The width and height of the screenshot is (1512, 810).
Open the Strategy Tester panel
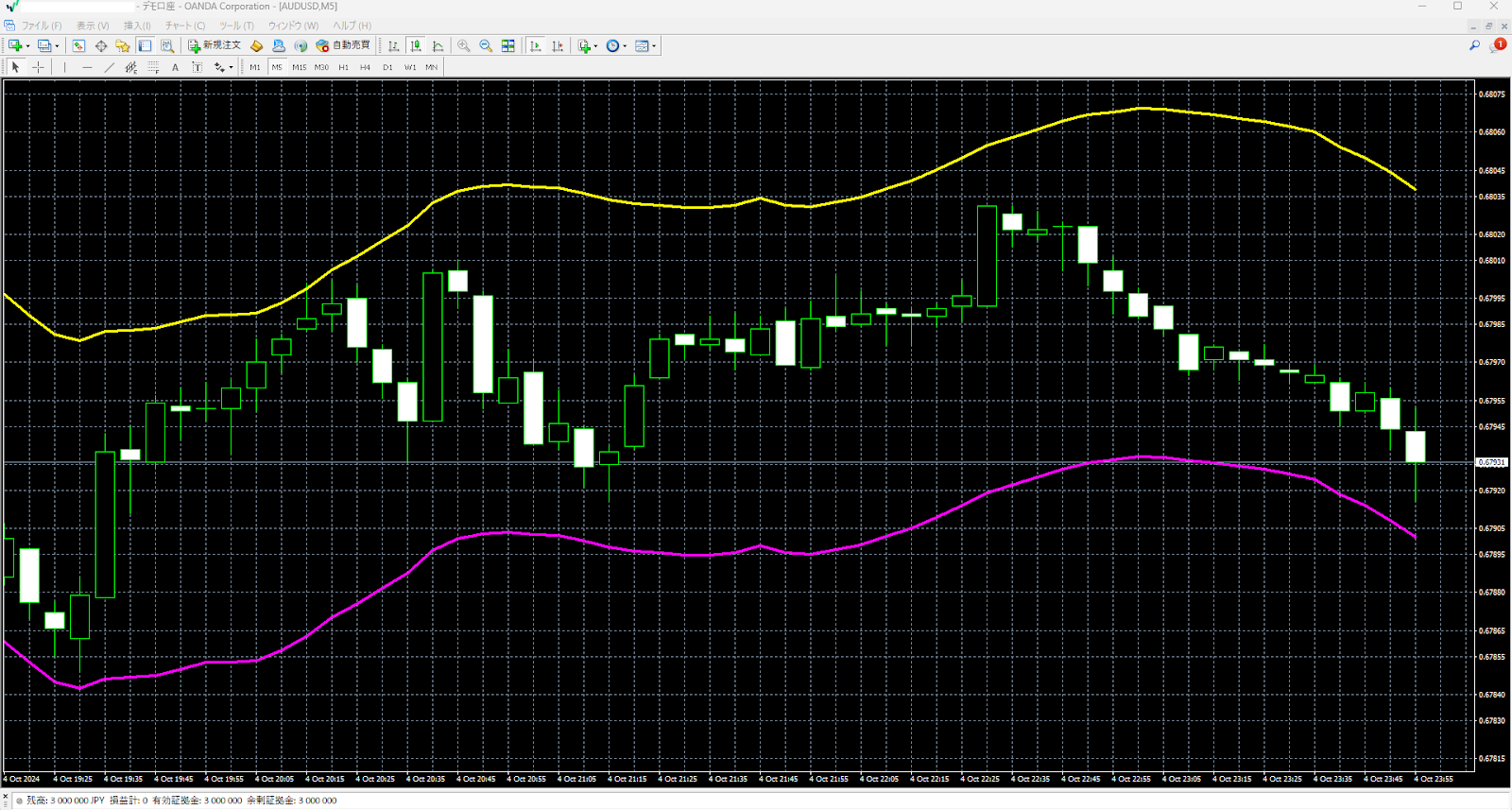[167, 45]
